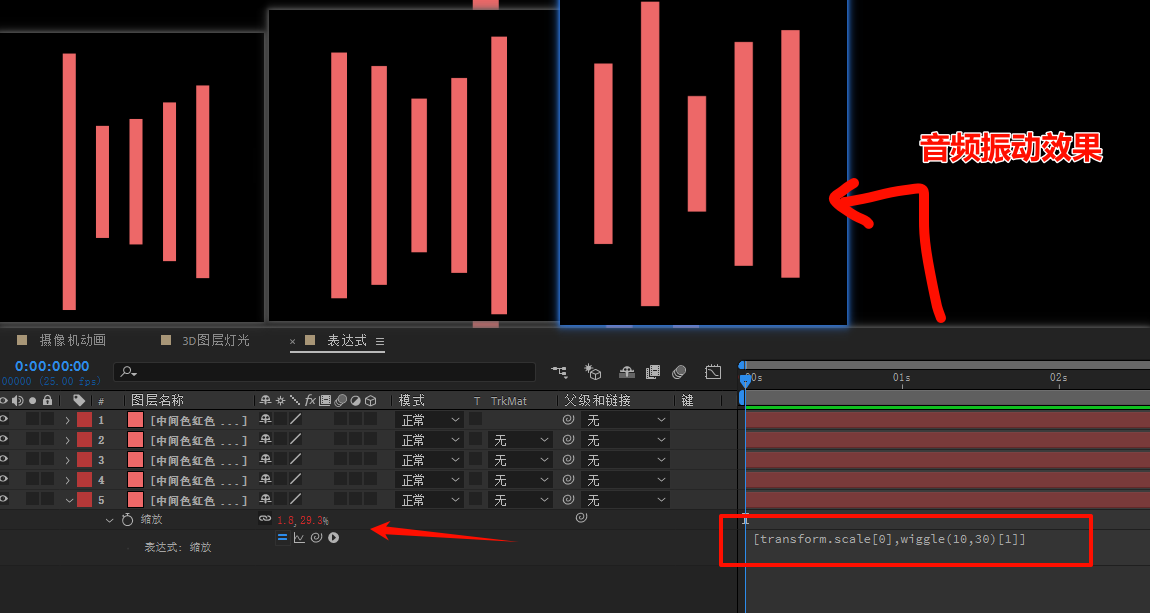Viewport: 1150px width, 613px height.
Task: Open the composition mini-flowchart icon
Action: pyautogui.click(x=560, y=372)
